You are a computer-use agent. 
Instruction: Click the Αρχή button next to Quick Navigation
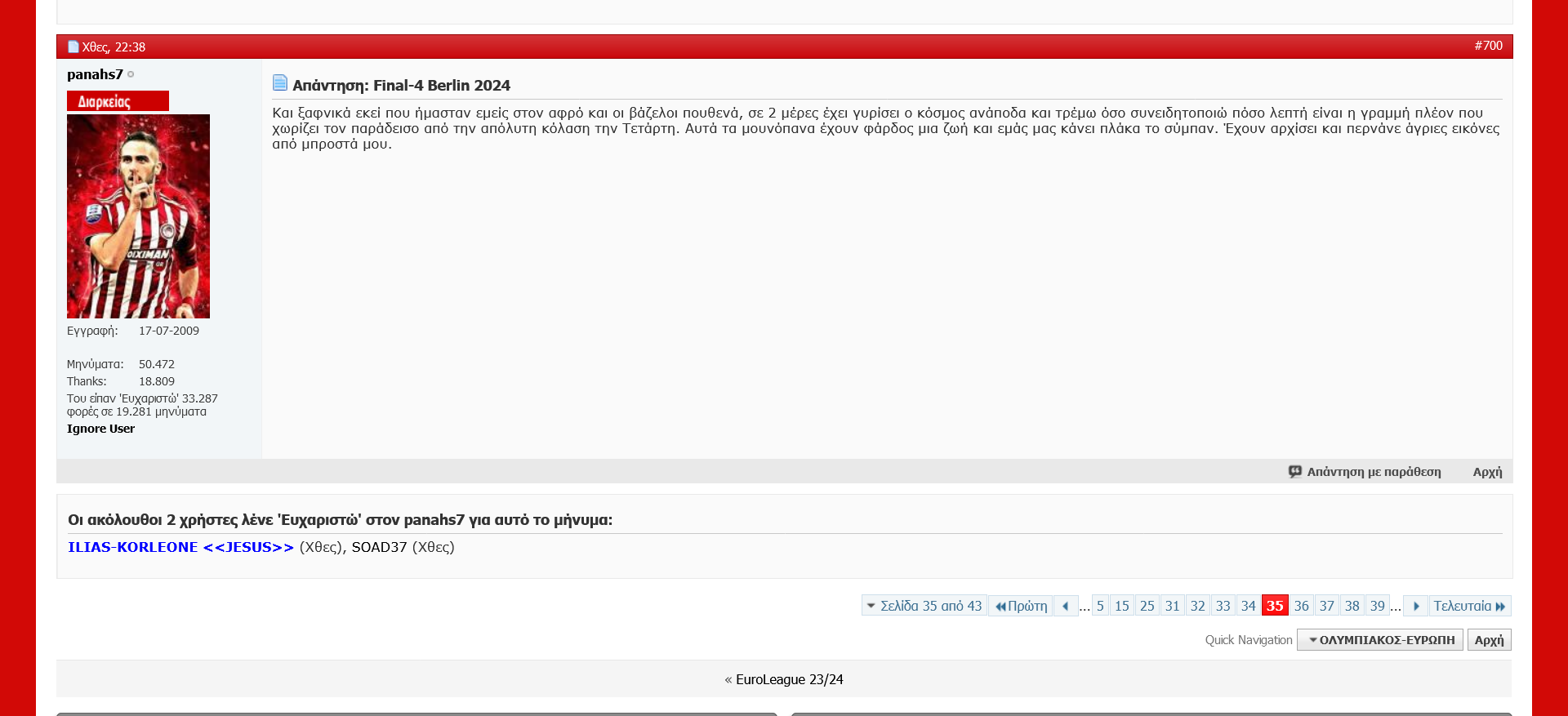pyautogui.click(x=1489, y=640)
